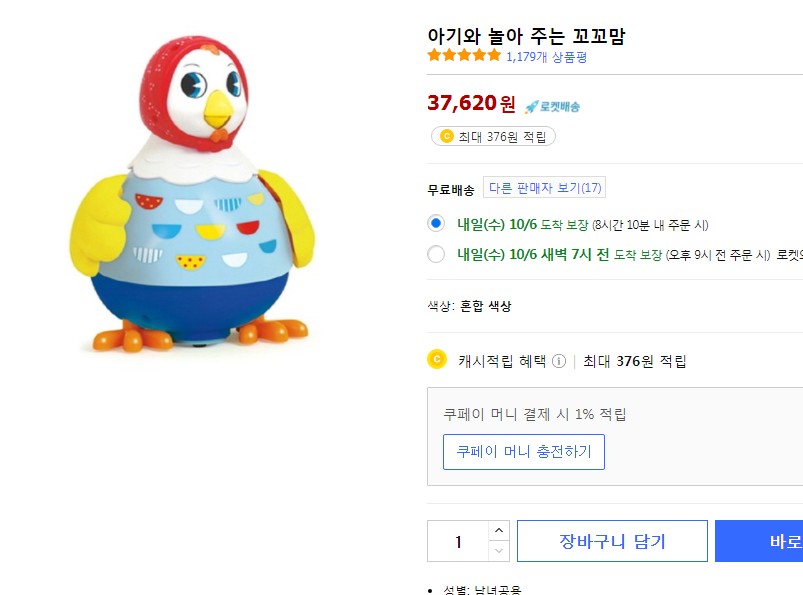
Task: Add to cart with 장바구니 담기
Action: click(612, 541)
